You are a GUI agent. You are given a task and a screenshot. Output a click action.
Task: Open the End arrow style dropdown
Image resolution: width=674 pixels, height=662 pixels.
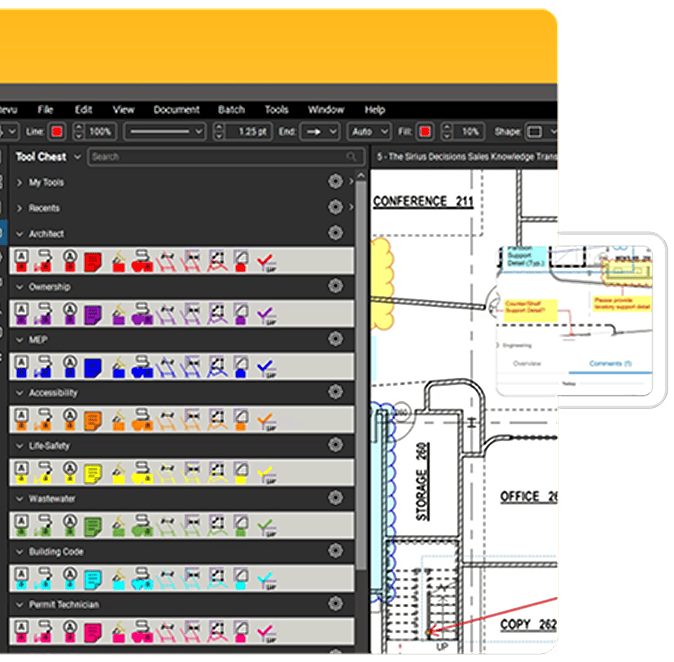point(320,132)
